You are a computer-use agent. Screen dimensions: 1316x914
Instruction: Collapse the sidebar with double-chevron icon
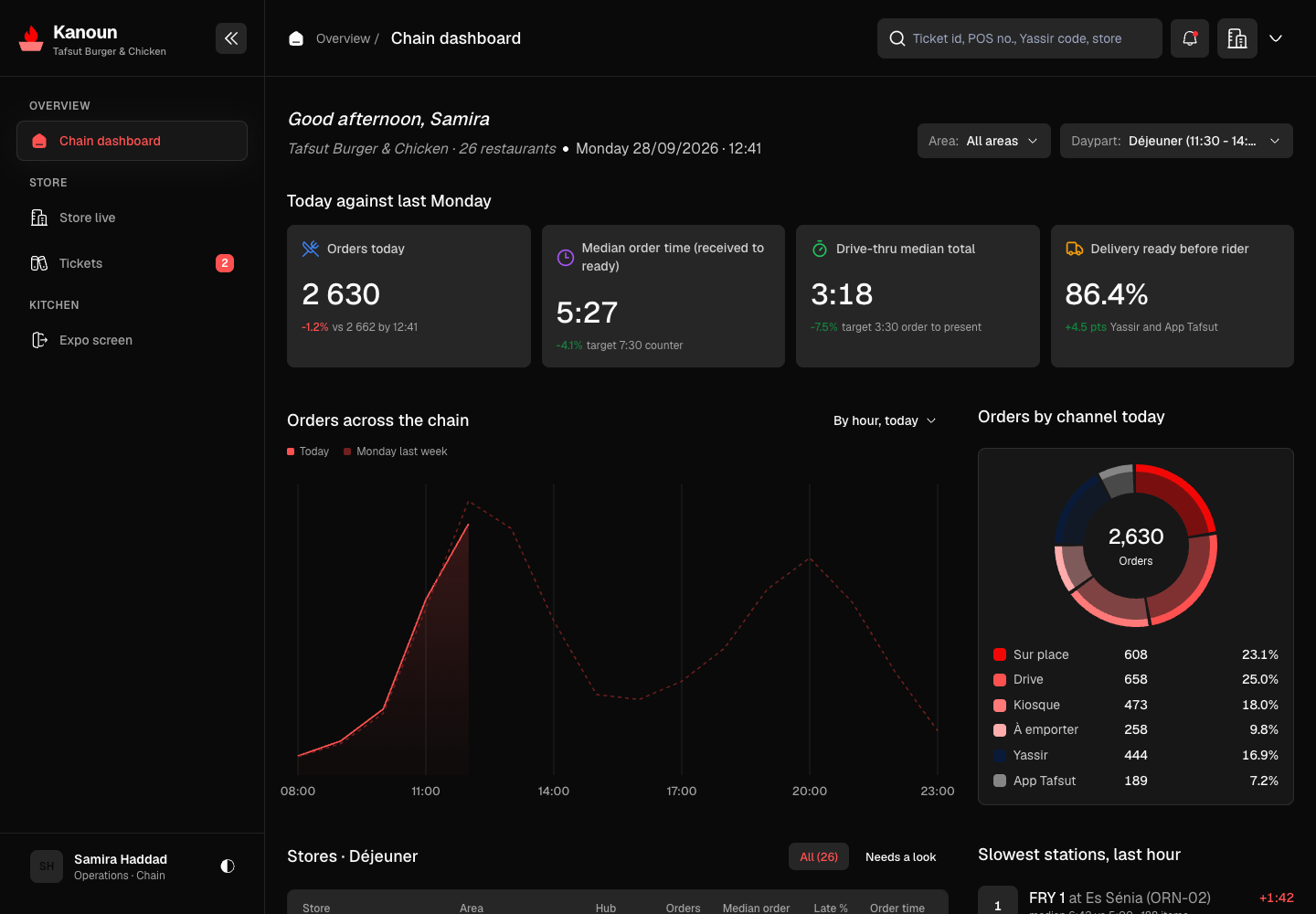(x=231, y=38)
